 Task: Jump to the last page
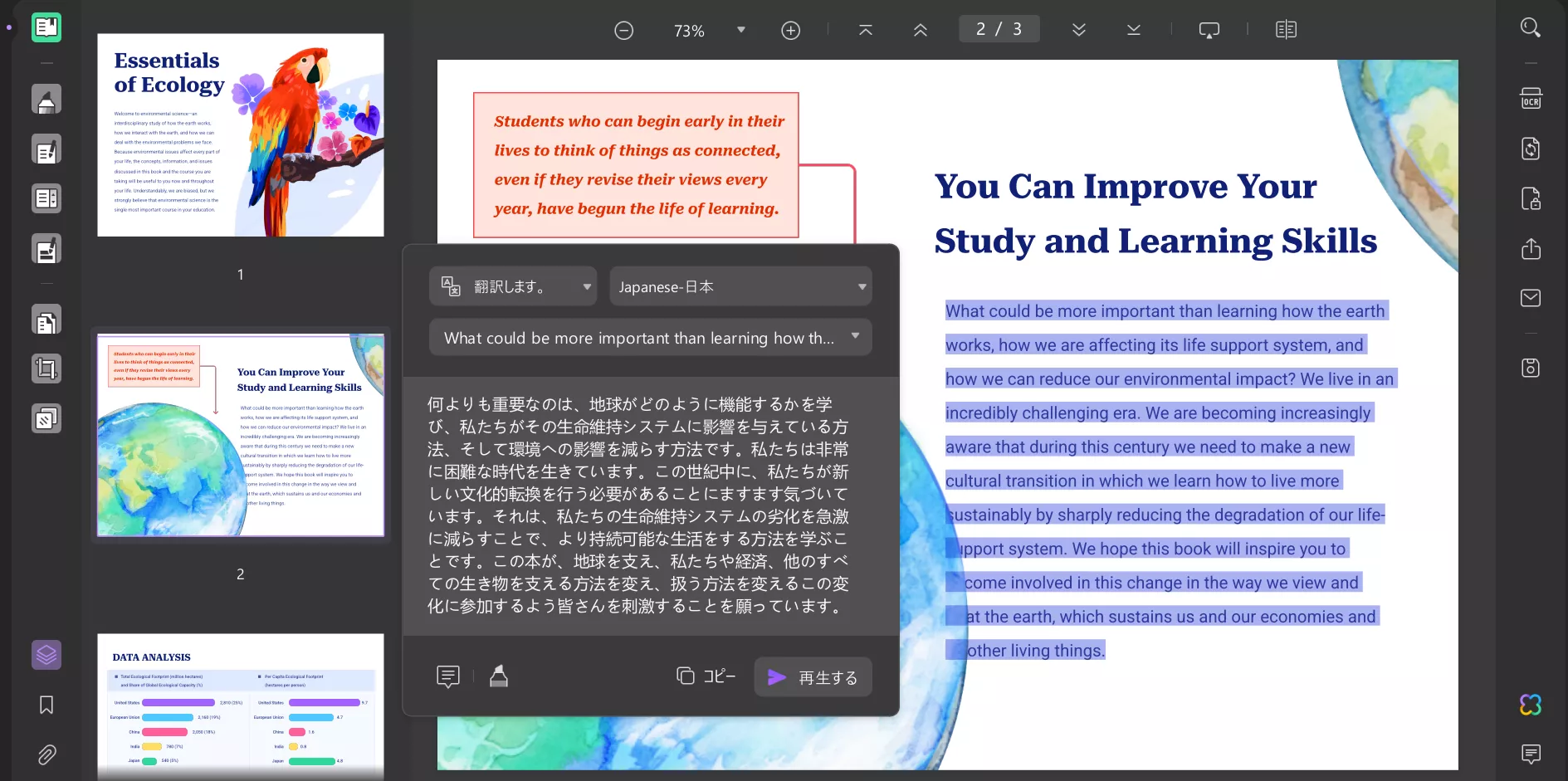coord(1134,30)
